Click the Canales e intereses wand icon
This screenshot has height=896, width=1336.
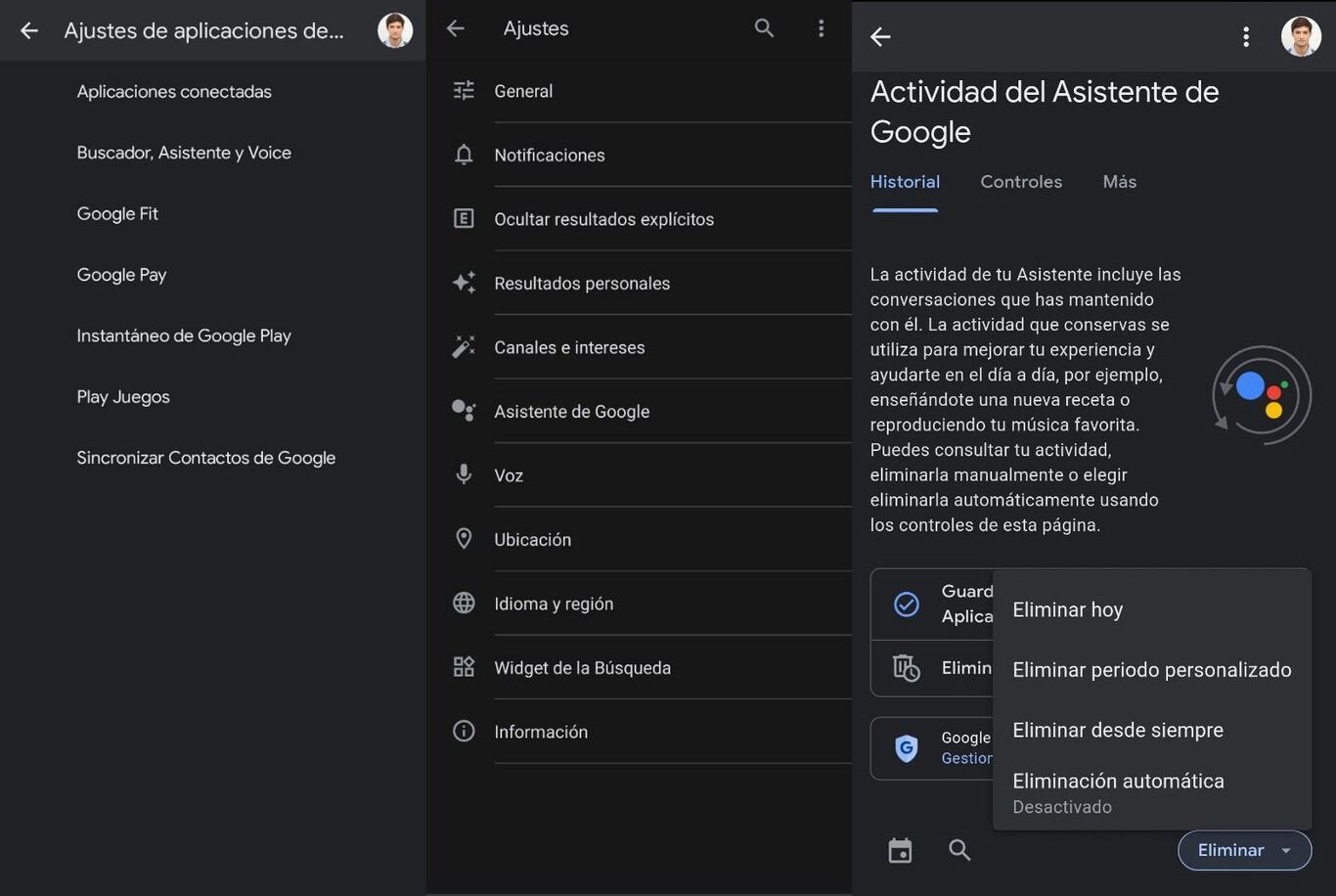tap(464, 347)
